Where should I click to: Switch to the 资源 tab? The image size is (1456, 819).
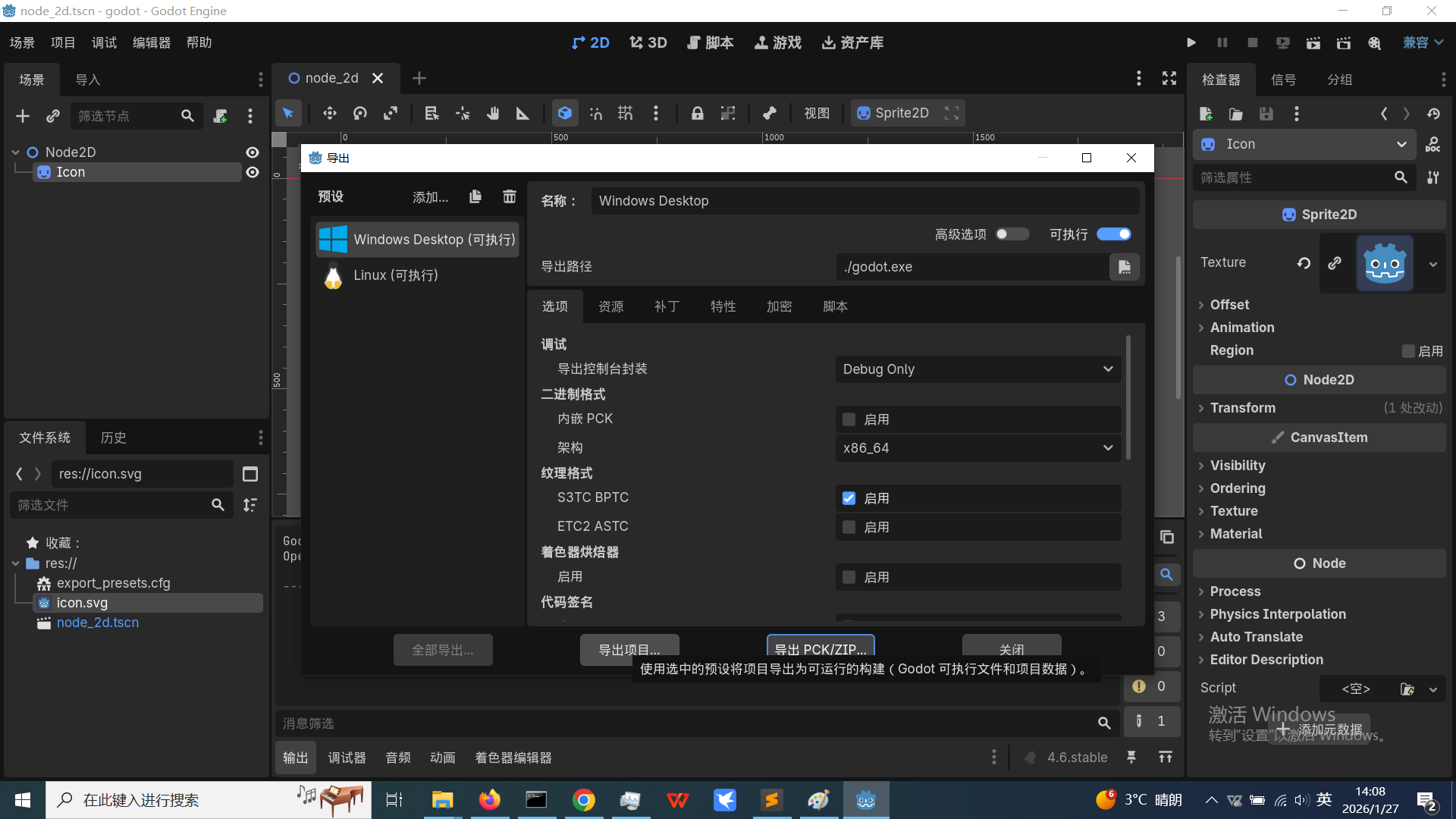pyautogui.click(x=610, y=306)
